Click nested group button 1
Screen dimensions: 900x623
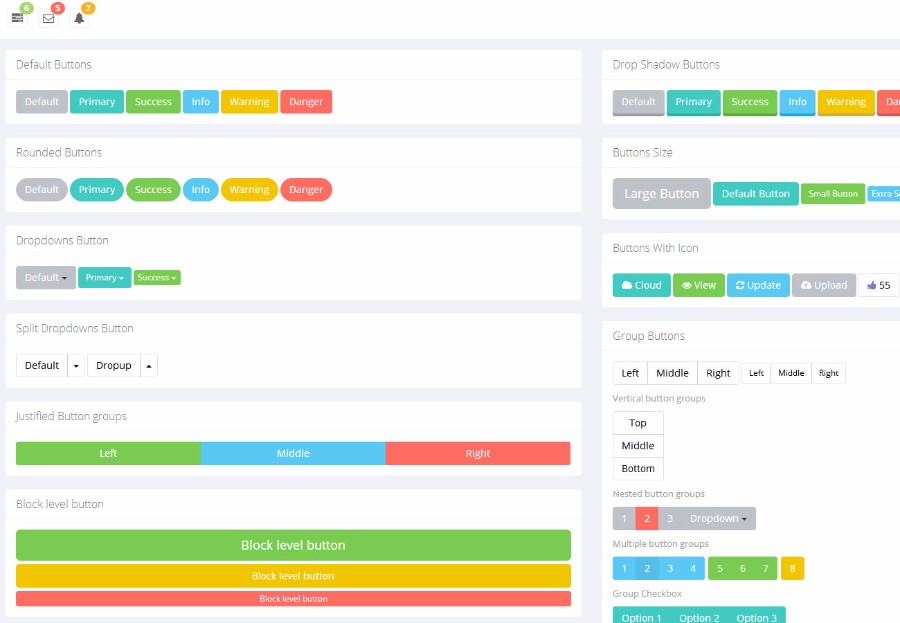point(624,518)
